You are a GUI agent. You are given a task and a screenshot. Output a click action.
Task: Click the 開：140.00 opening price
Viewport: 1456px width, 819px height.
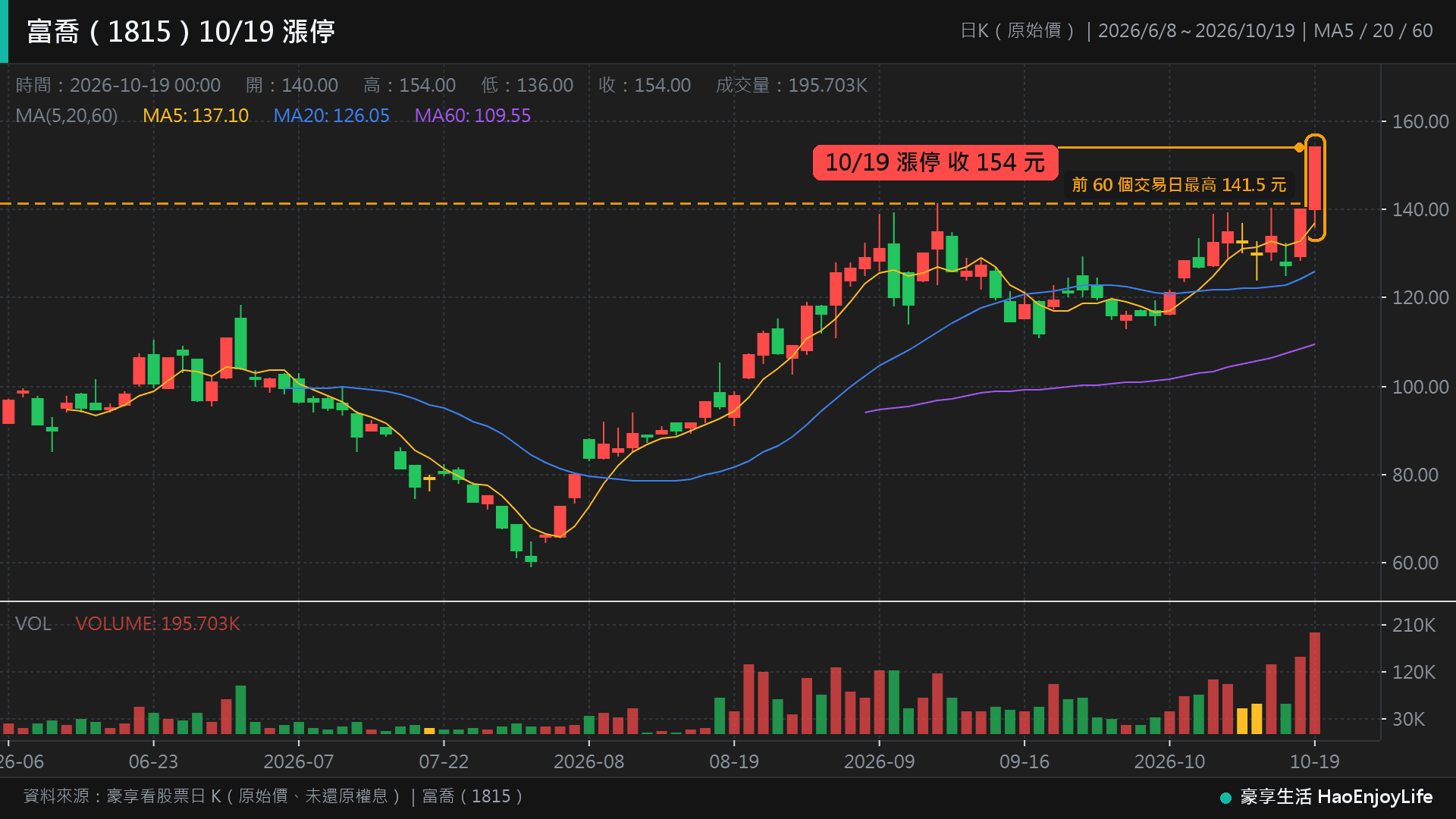click(292, 85)
